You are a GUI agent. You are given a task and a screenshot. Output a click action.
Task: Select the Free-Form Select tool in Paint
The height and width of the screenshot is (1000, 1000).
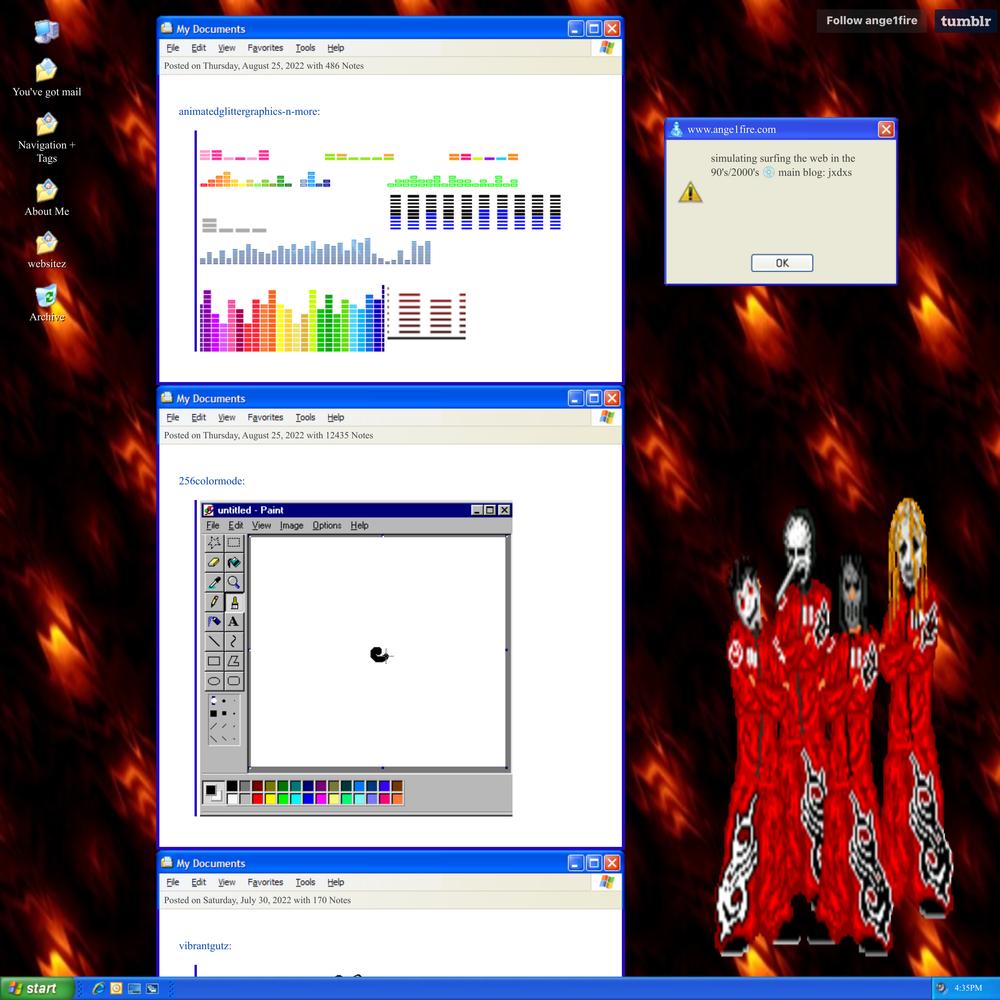click(x=214, y=543)
